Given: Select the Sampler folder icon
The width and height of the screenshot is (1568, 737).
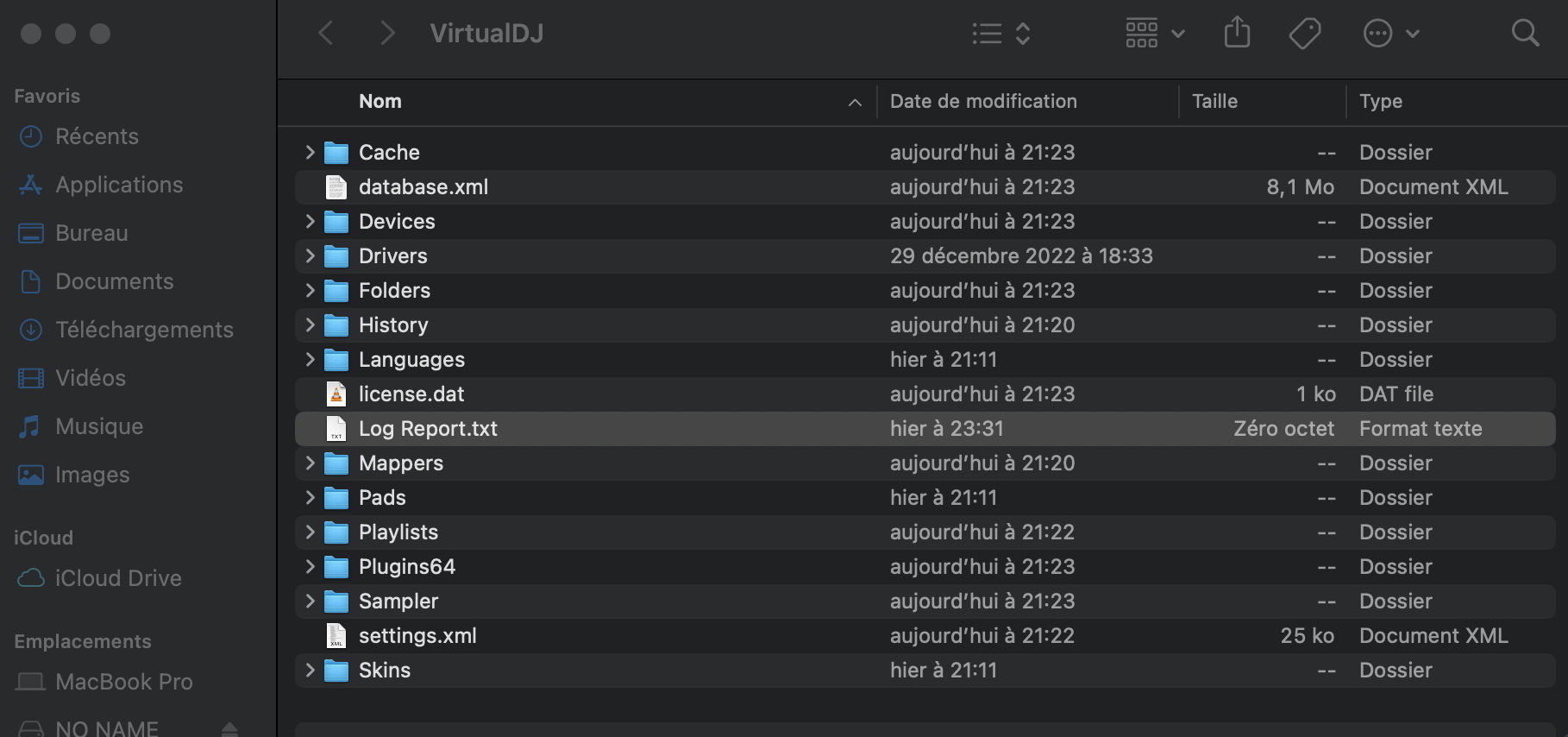Looking at the screenshot, I should click(336, 602).
